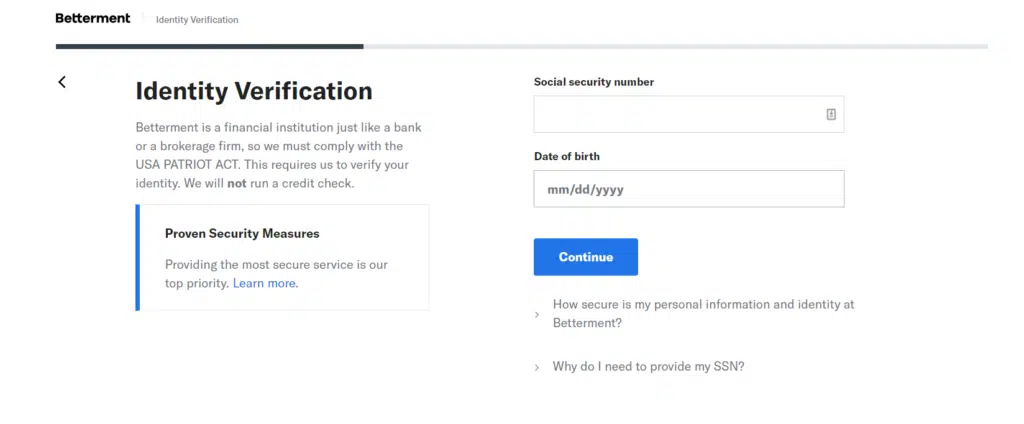Click the 'Social security number' field label

[593, 82]
